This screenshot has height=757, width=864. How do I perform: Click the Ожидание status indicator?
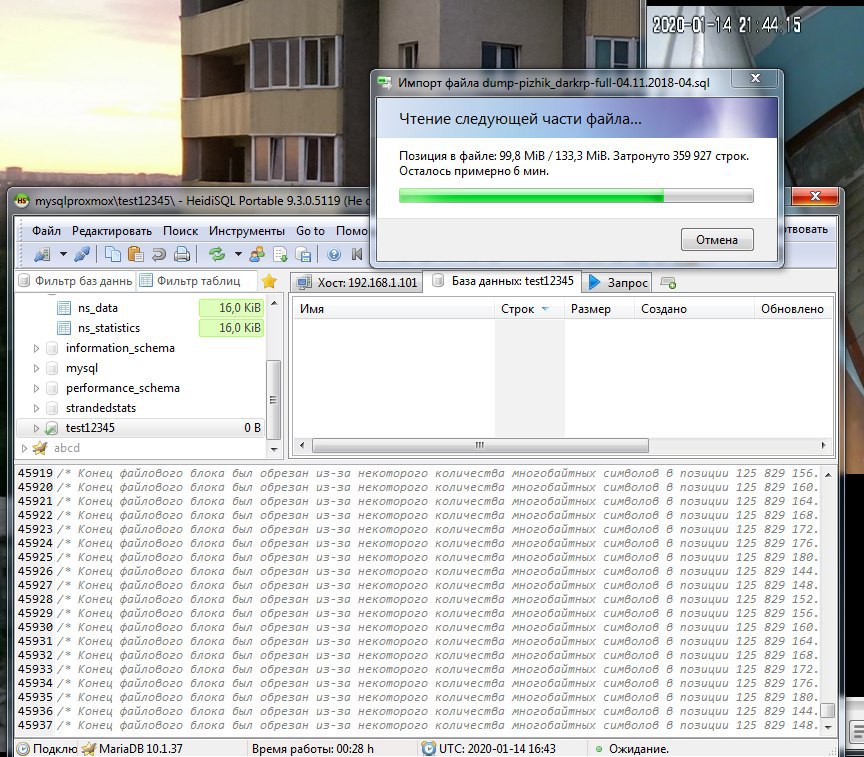pyautogui.click(x=632, y=749)
